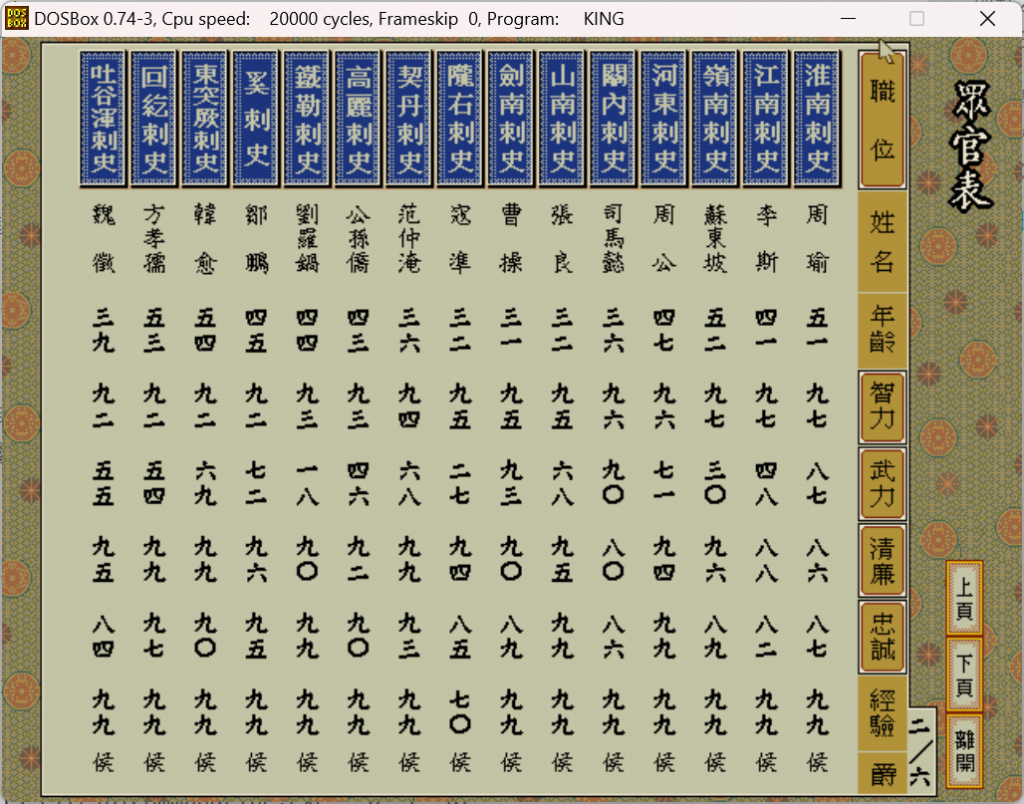Screen dimensions: 1024x804
Task: Click the 爵 rank row label
Action: pyautogui.click(x=882, y=774)
